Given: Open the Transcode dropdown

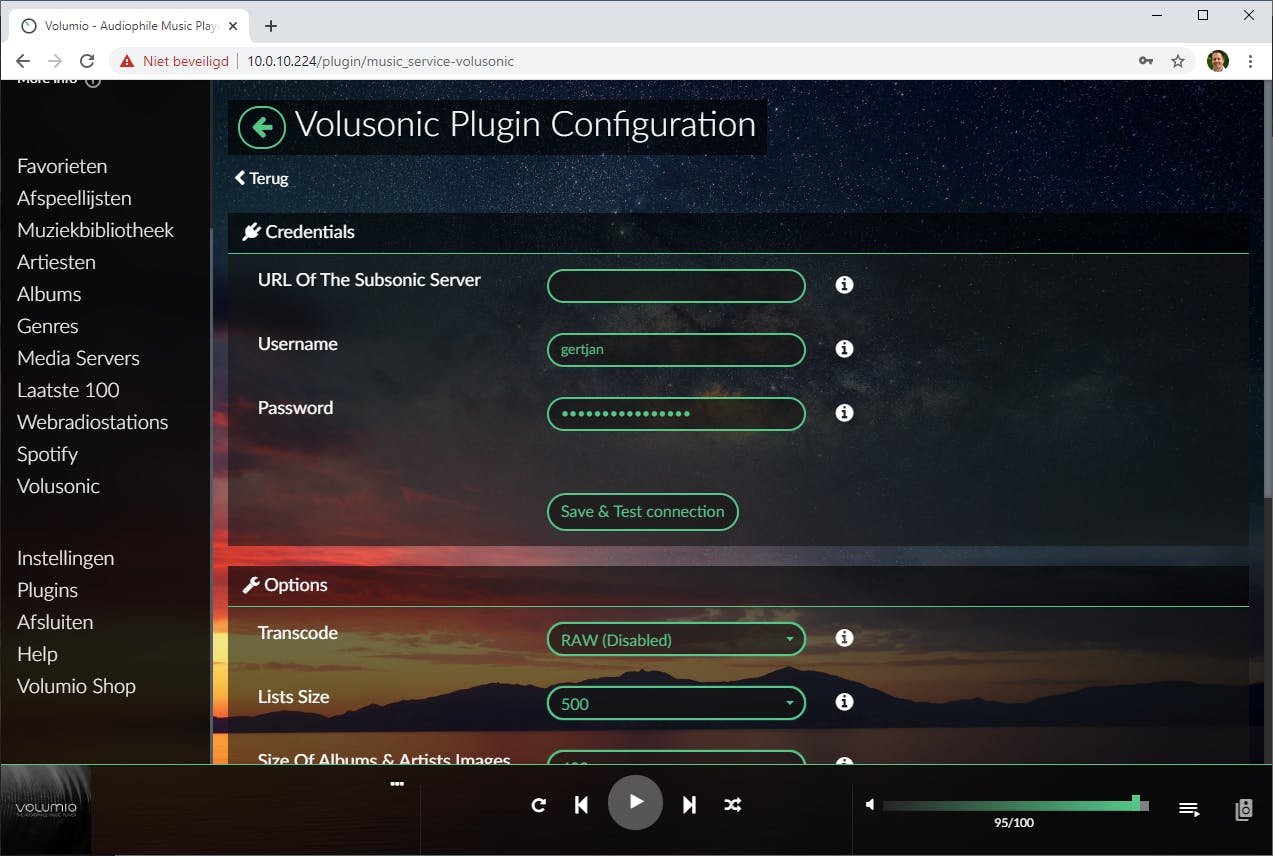Looking at the screenshot, I should pyautogui.click(x=676, y=639).
